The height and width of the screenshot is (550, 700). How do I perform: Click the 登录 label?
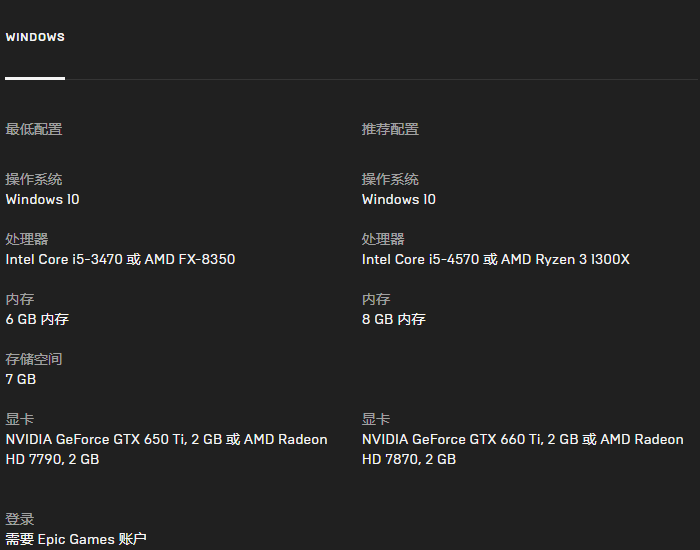pyautogui.click(x=20, y=519)
